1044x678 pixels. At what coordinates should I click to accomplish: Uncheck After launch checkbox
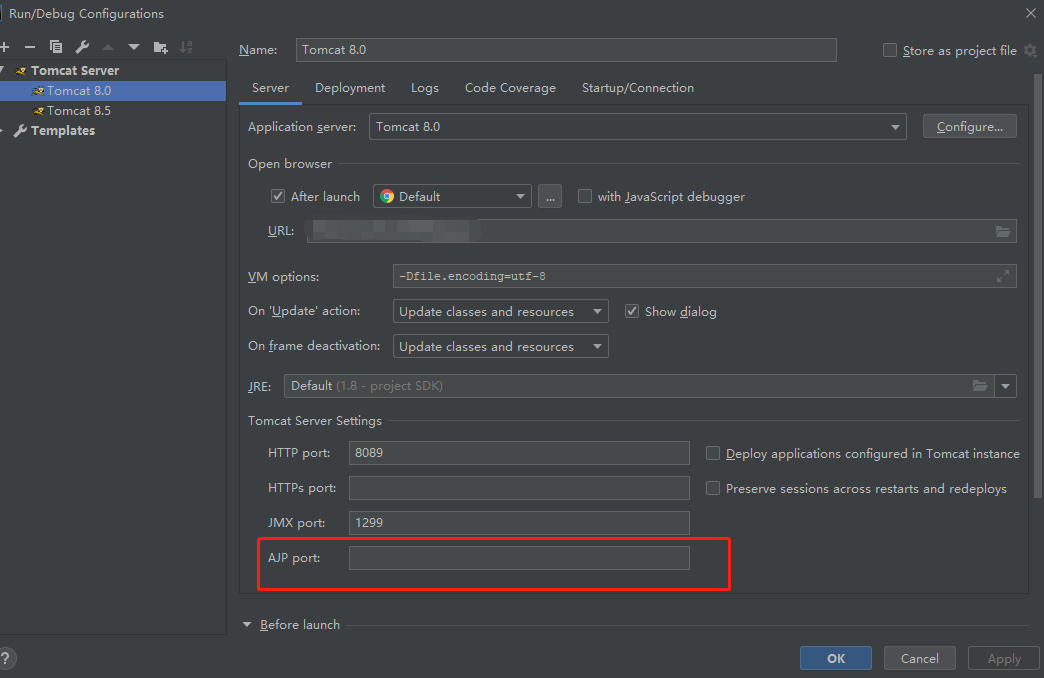click(278, 196)
